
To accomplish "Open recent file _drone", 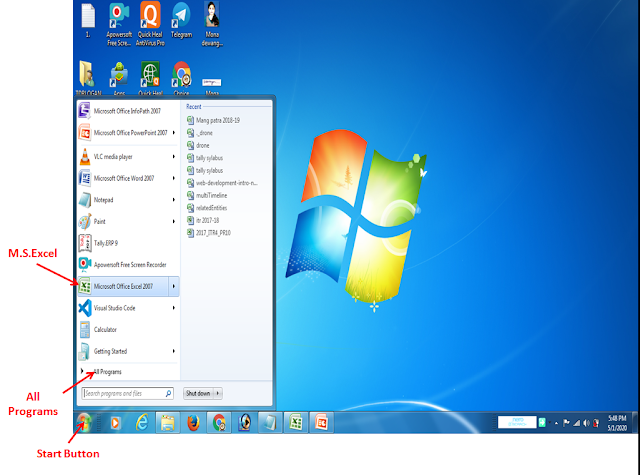I will [200, 133].
